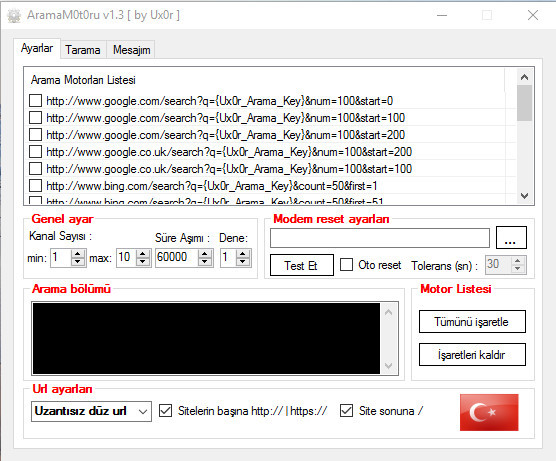Click the ... browse button for modem reset

tap(511, 238)
